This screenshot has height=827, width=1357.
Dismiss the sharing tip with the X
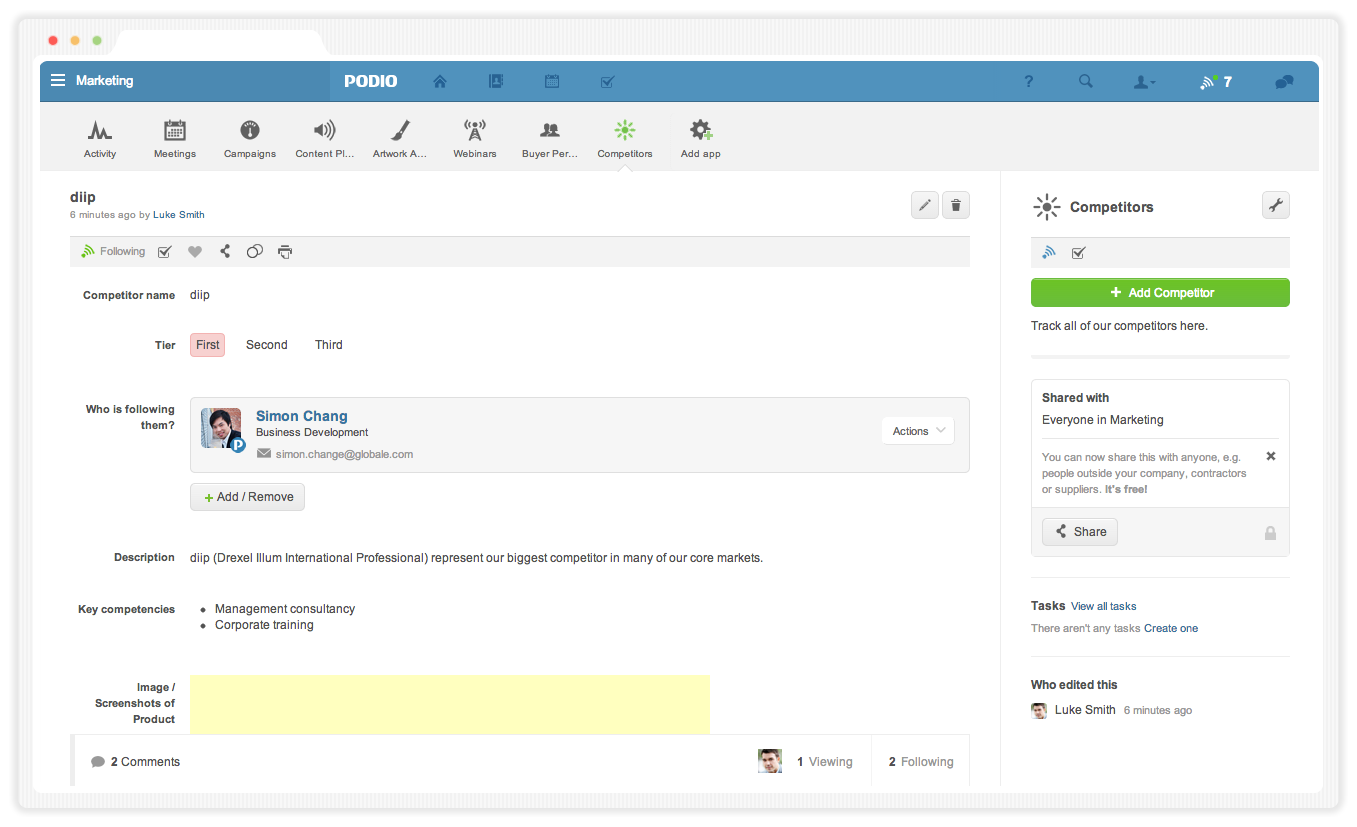tap(1271, 456)
